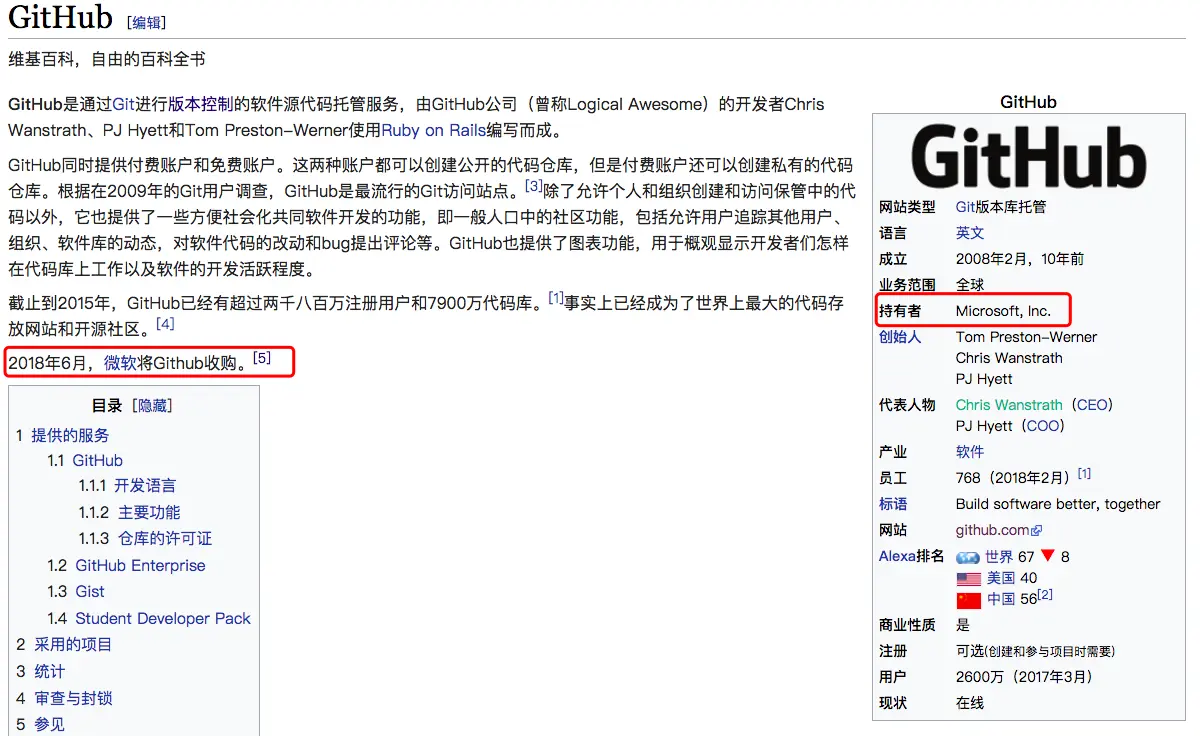Click the external link icon after github.com
This screenshot has height=736, width=1200.
tap(1034, 530)
